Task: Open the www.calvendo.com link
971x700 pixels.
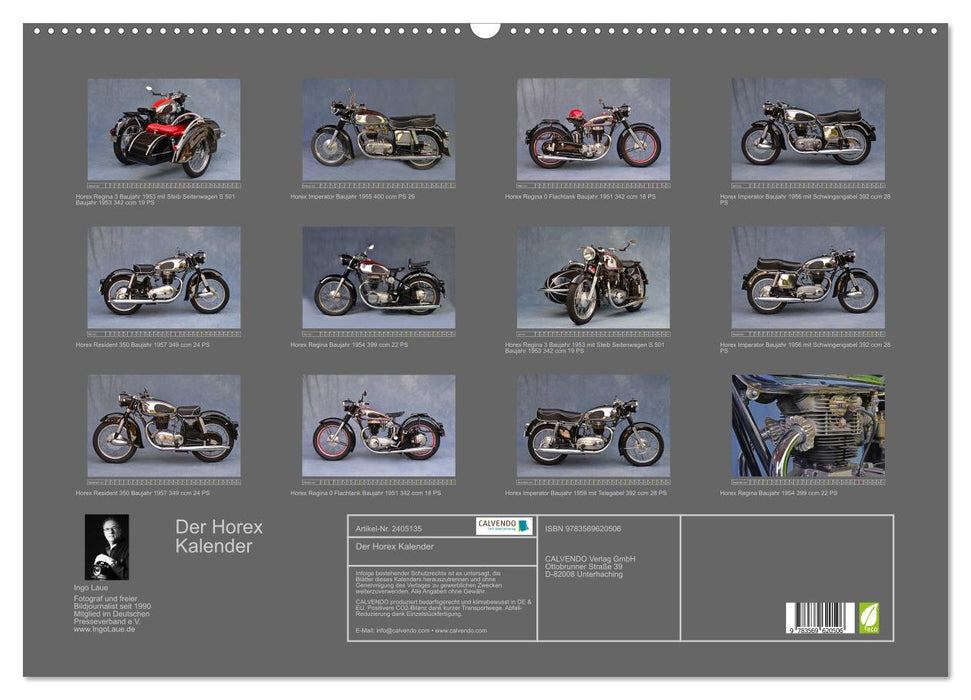Action: (461, 631)
